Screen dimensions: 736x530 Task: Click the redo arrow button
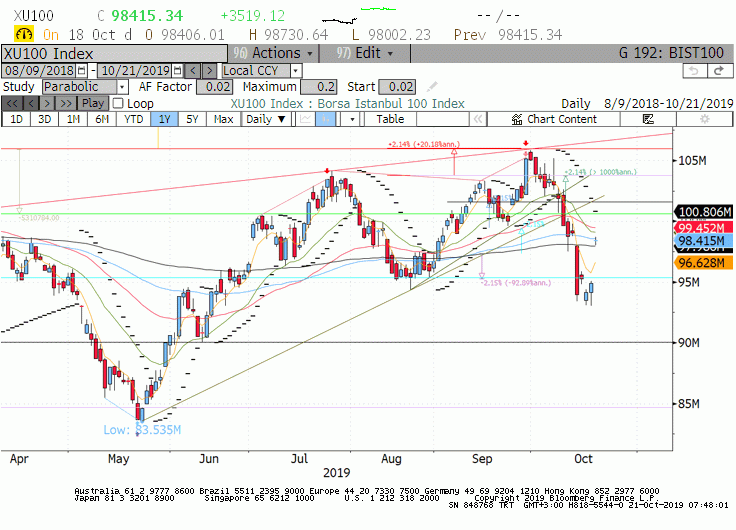(720, 71)
